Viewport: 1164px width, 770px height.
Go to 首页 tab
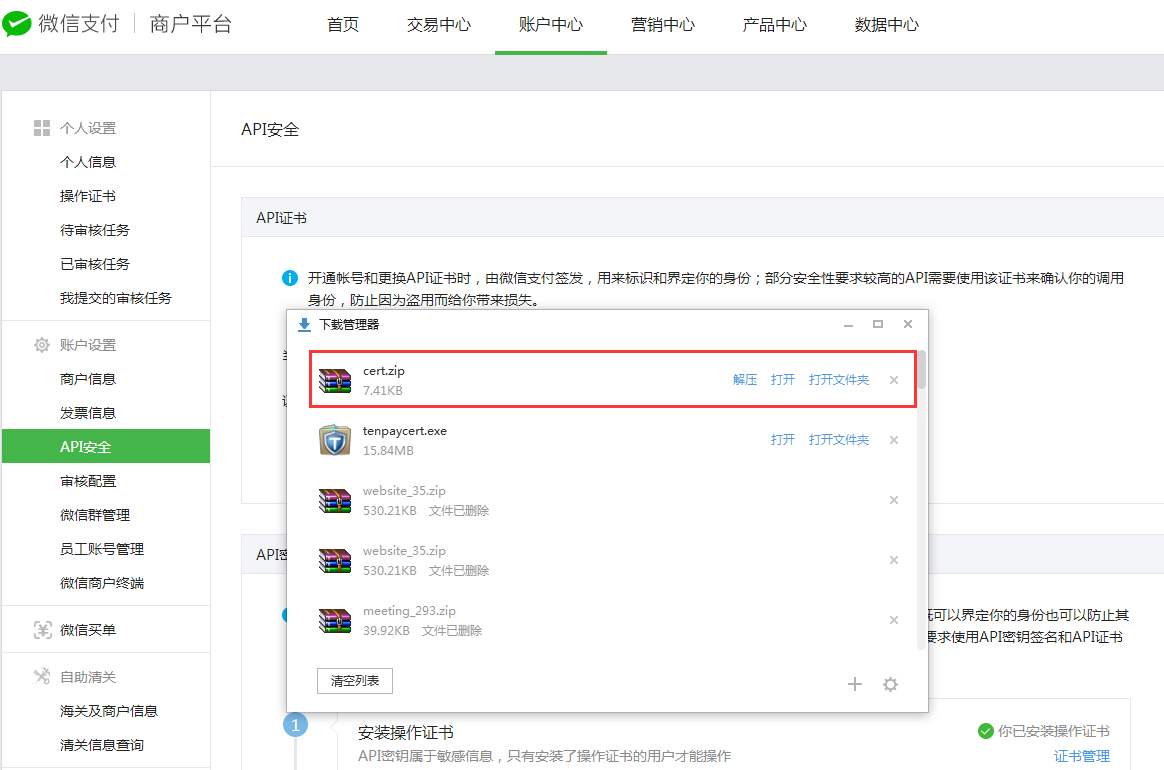pos(343,25)
